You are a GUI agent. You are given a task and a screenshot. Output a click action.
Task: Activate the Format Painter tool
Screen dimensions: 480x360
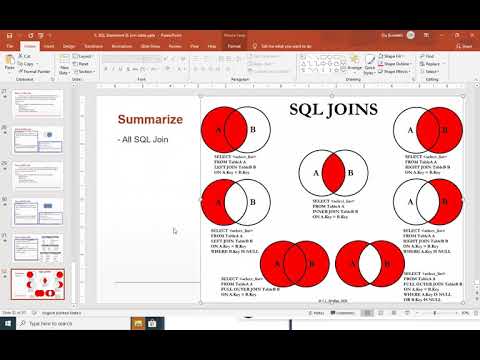pos(34,71)
